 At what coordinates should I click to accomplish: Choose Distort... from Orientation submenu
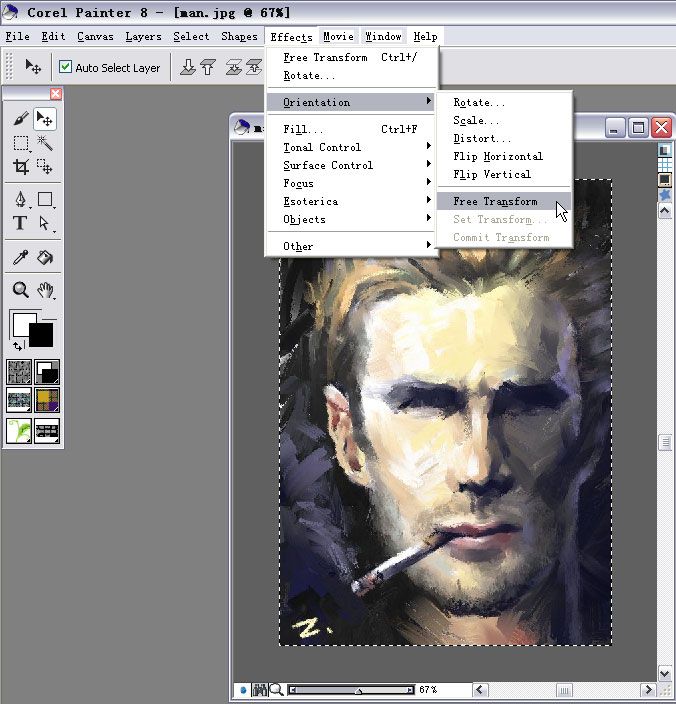(504, 138)
